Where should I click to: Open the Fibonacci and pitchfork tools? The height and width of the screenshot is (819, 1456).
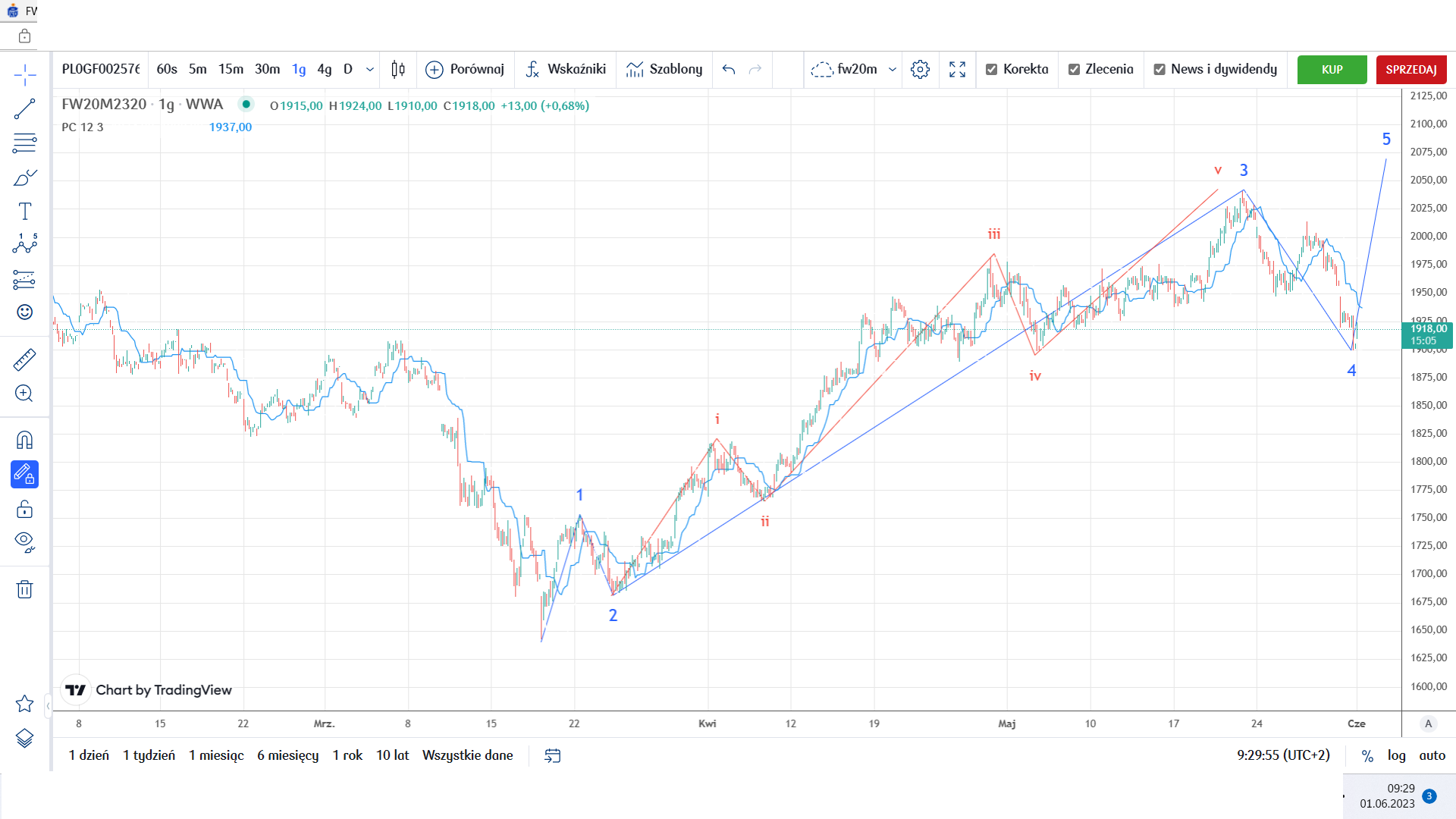24,143
